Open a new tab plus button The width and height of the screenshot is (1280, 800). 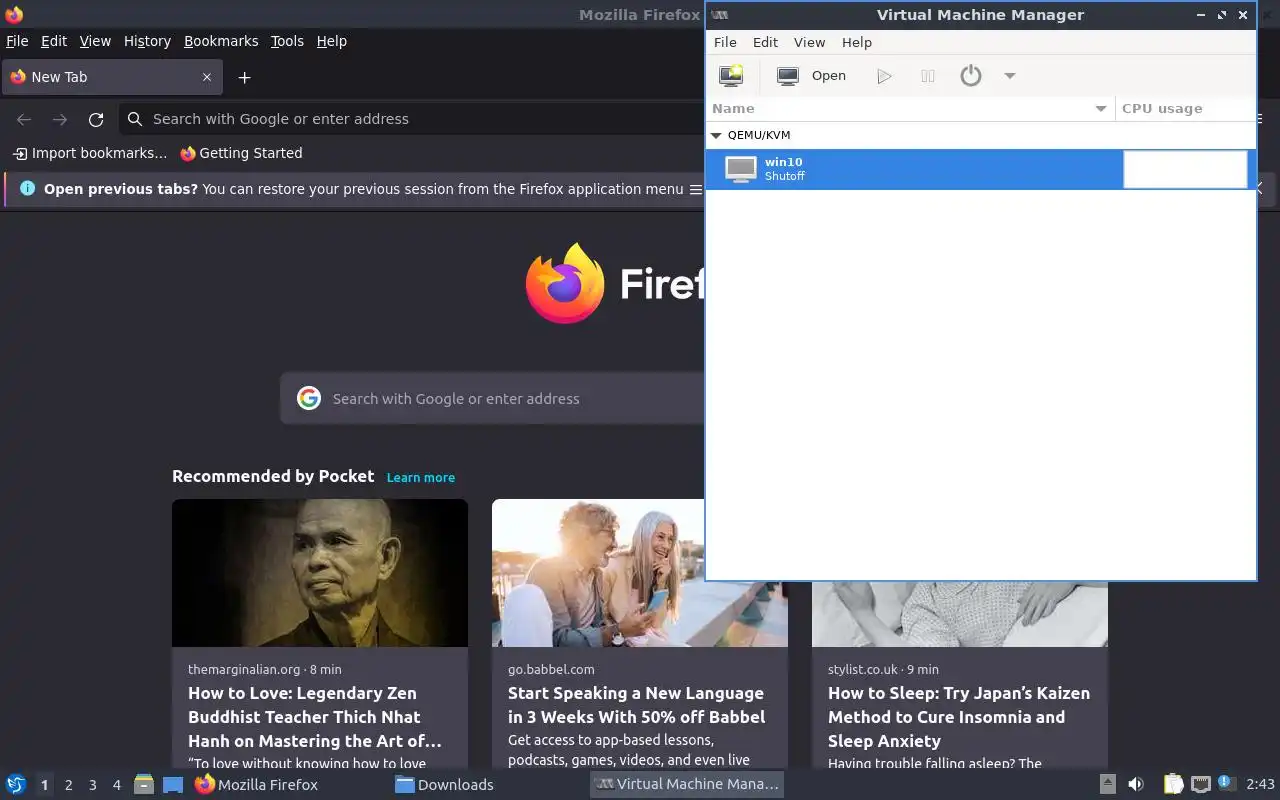pos(244,77)
